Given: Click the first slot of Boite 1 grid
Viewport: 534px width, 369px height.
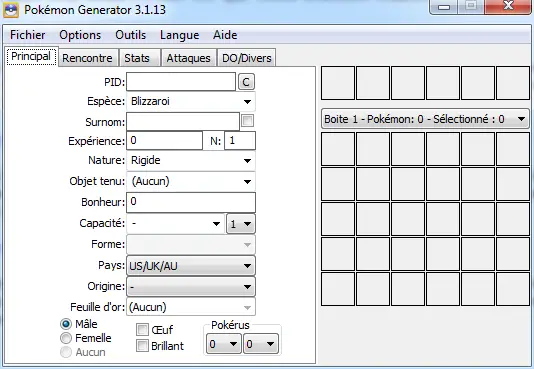Looking at the screenshot, I should click(x=338, y=149).
